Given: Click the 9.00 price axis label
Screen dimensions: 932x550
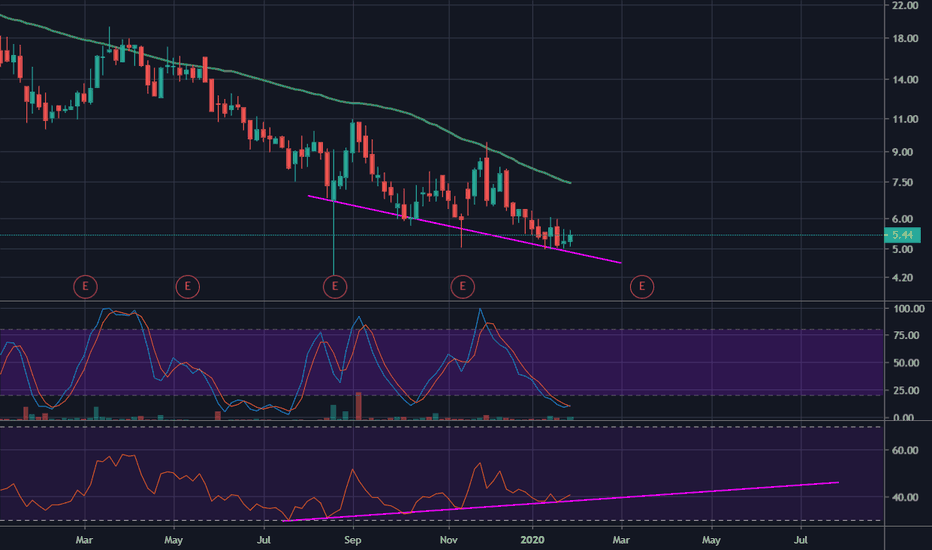Looking at the screenshot, I should (902, 152).
